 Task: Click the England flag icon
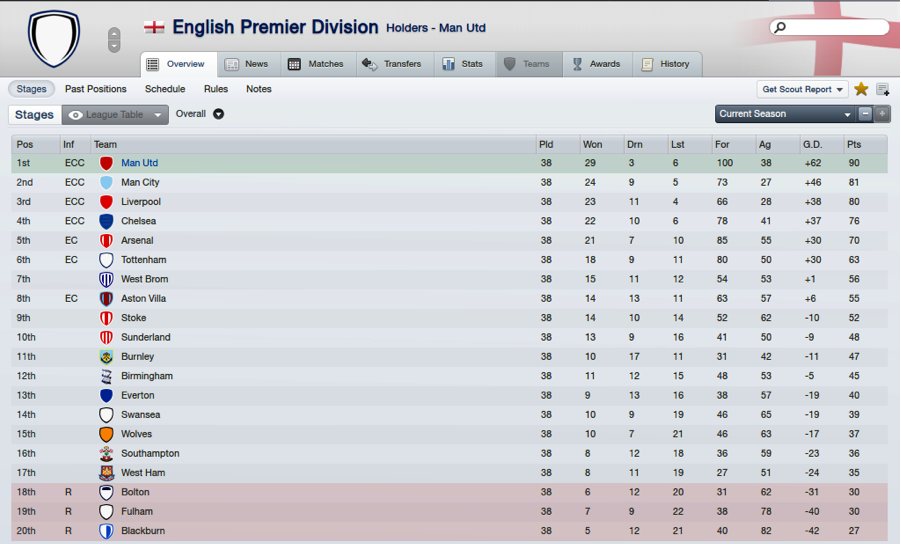[154, 27]
